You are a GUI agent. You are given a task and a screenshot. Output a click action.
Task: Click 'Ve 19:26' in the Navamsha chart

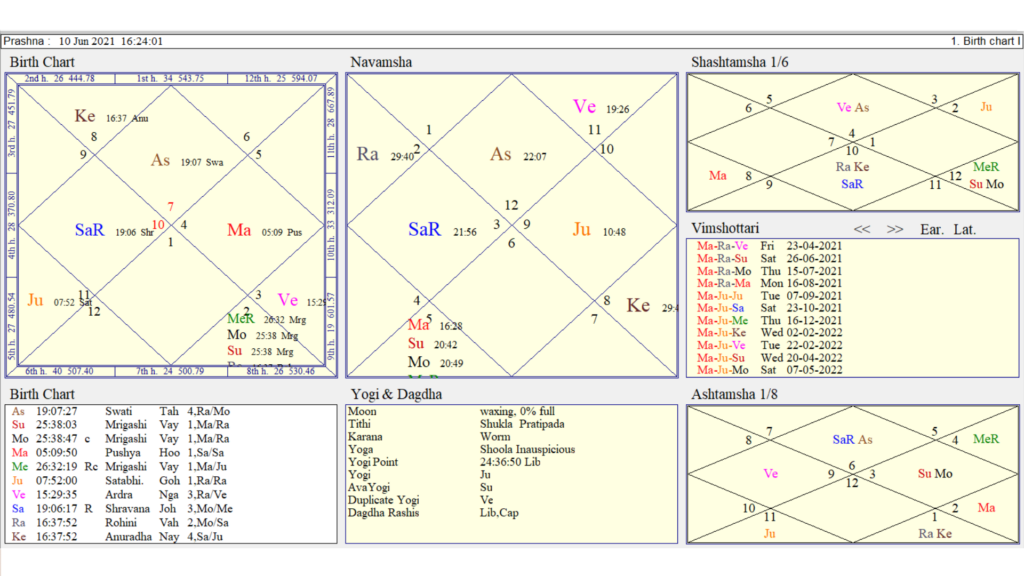(601, 107)
